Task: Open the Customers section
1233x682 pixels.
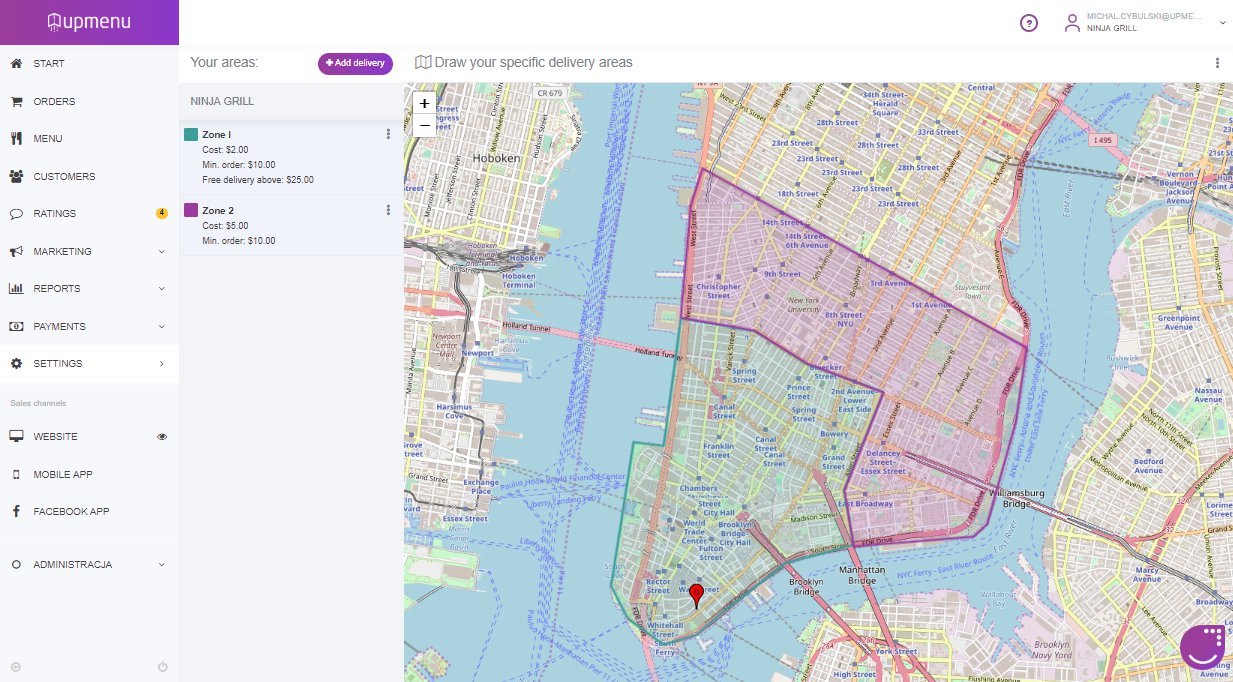Action: pyautogui.click(x=64, y=177)
